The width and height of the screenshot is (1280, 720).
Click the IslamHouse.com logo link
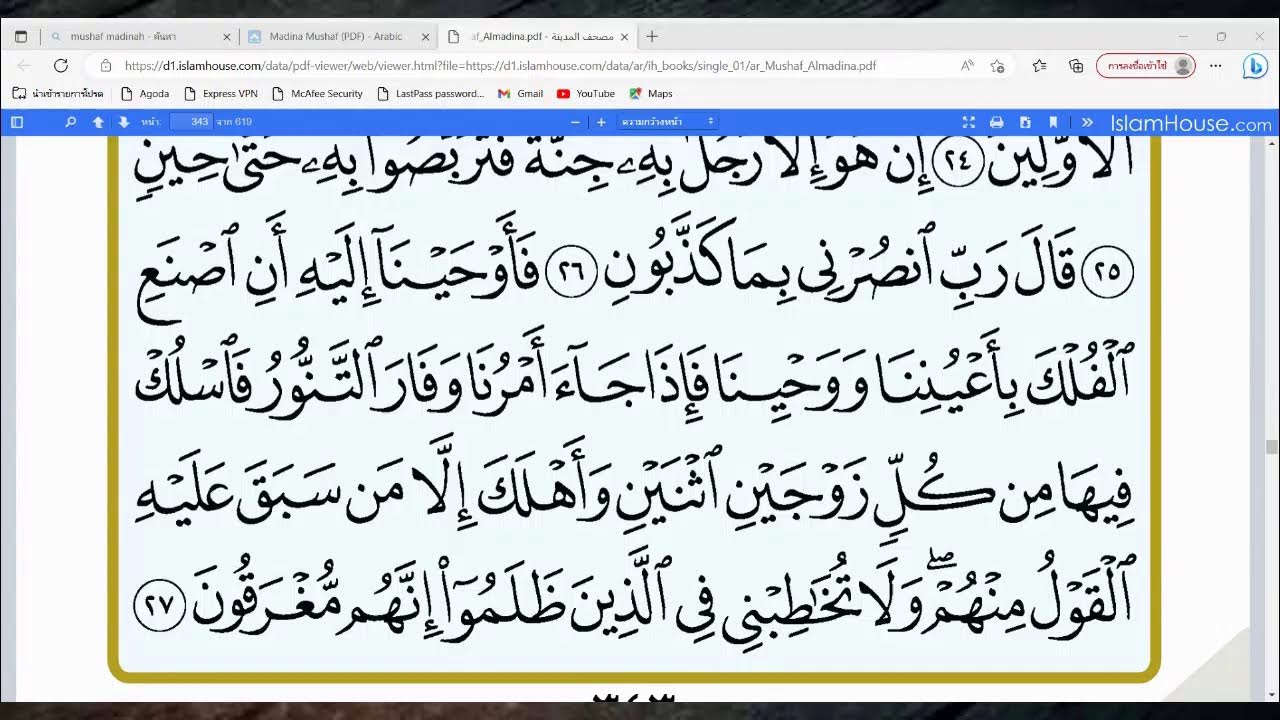[x=1191, y=123]
